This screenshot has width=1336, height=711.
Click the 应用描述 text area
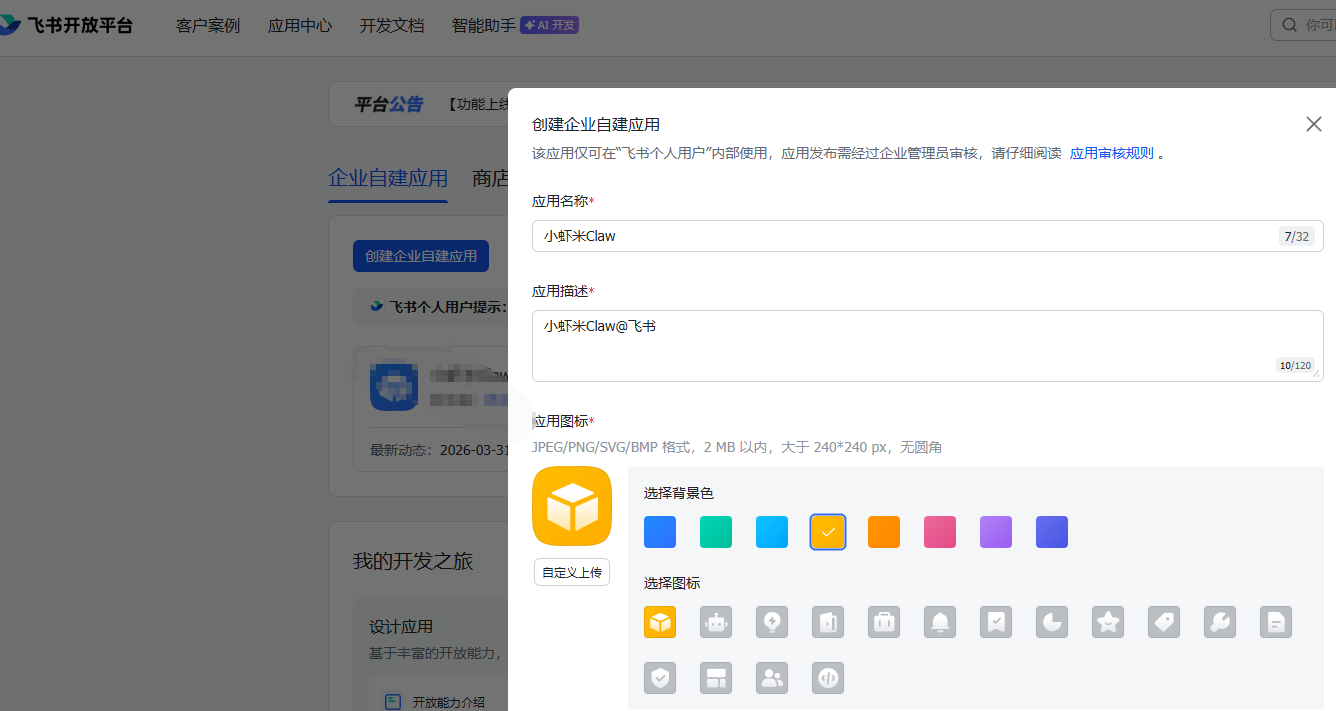pos(928,346)
